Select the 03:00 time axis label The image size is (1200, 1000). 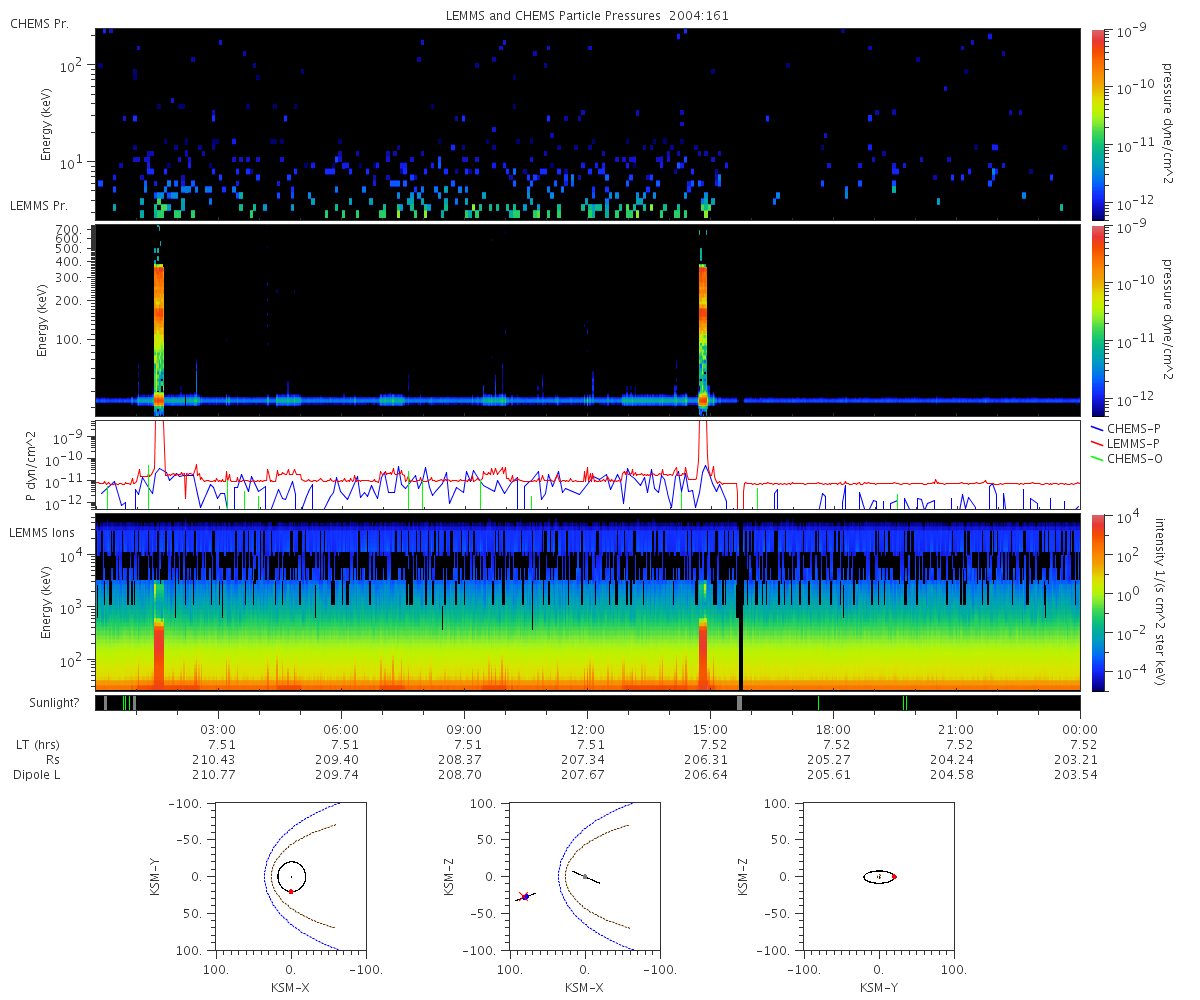pos(218,729)
